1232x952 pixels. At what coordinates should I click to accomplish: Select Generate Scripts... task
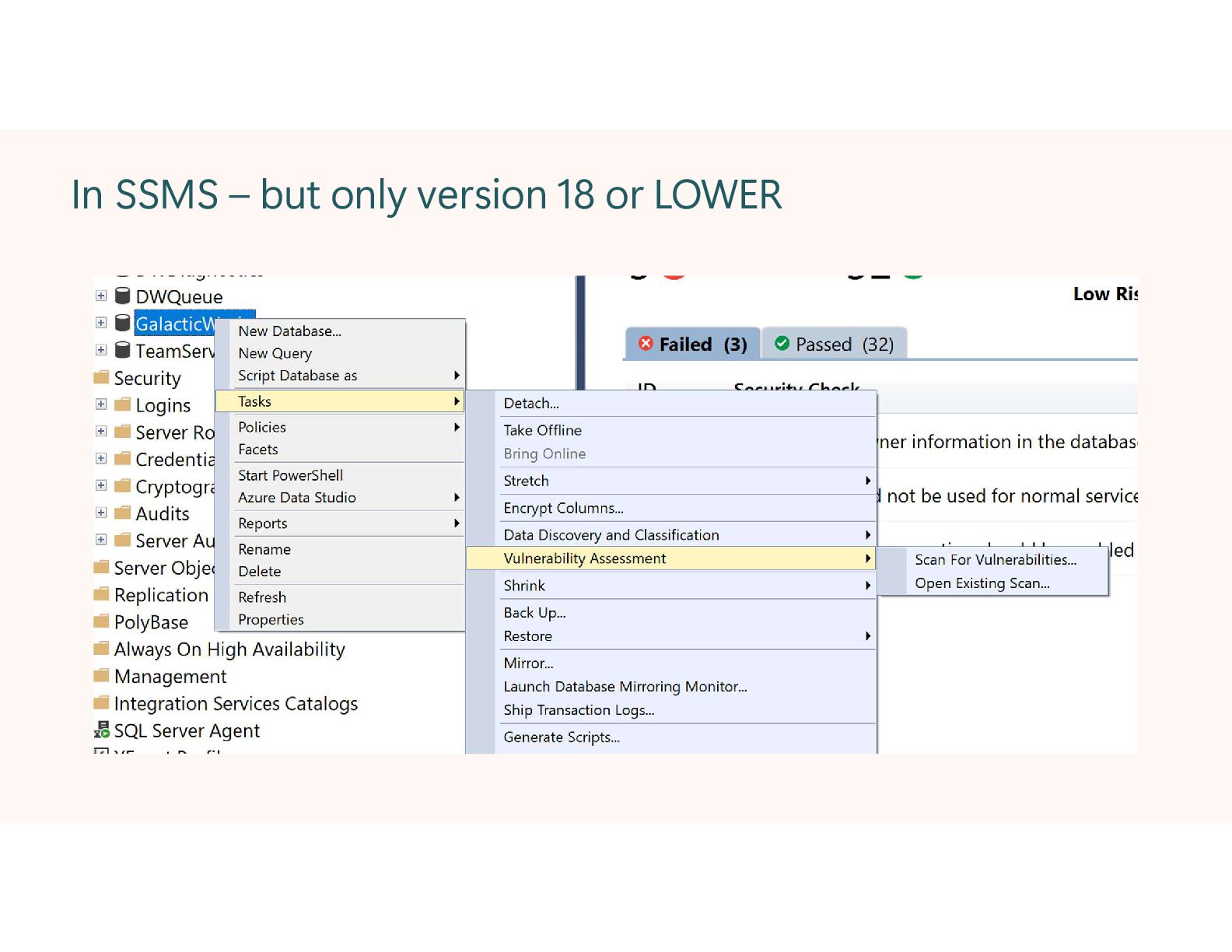click(x=672, y=737)
